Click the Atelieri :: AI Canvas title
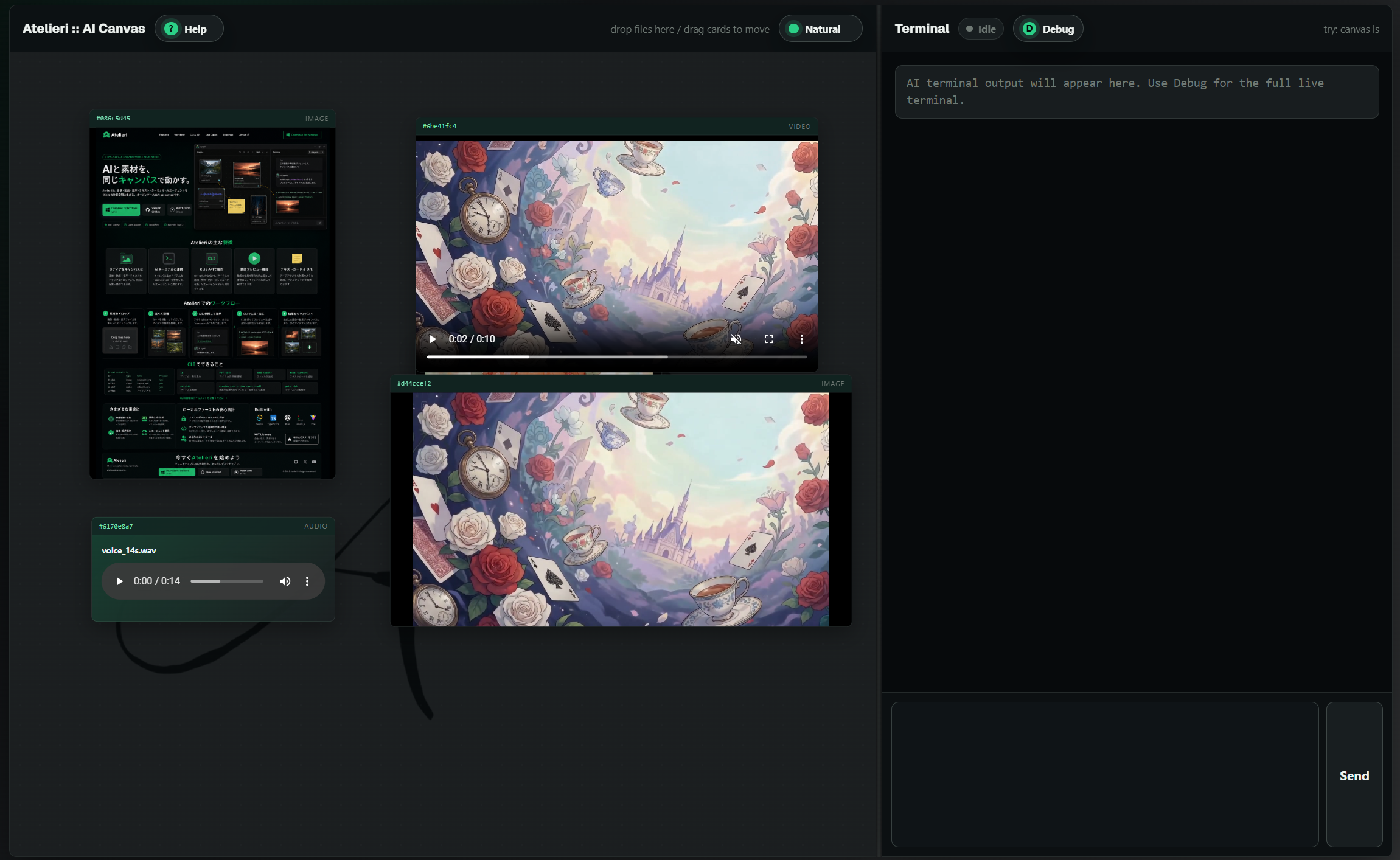Viewport: 1400px width, 860px height. coord(84,29)
